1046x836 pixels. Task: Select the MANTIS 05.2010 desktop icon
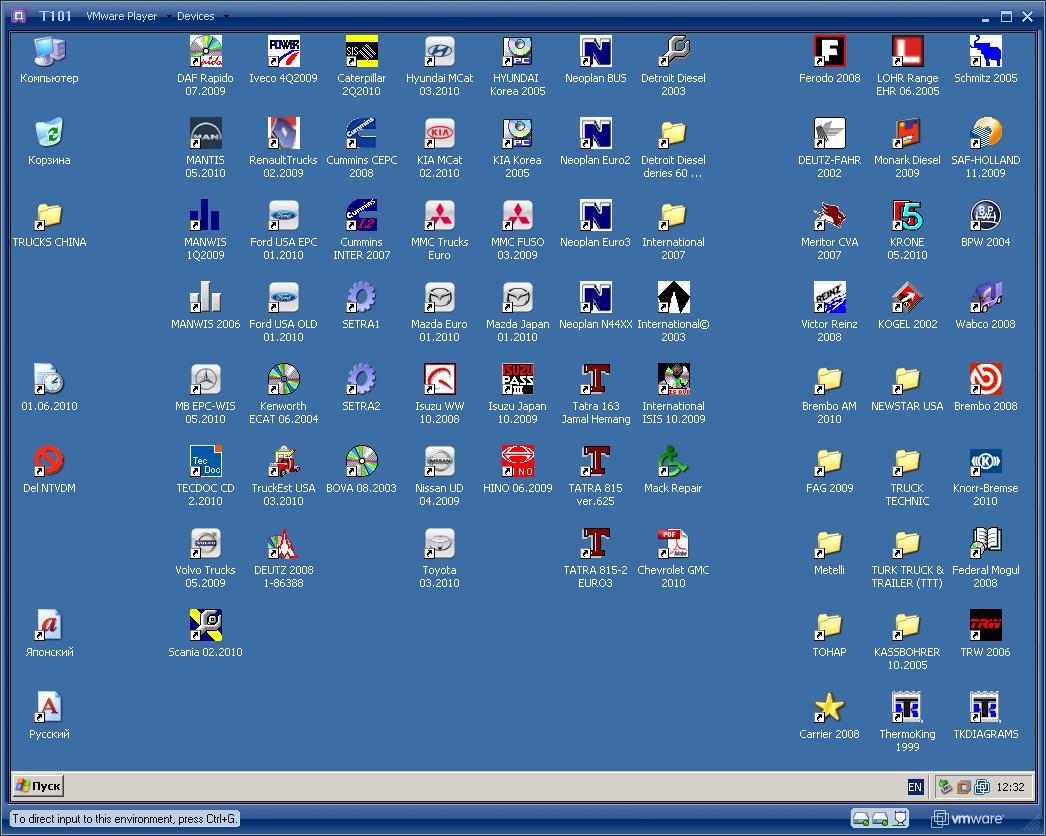206,134
